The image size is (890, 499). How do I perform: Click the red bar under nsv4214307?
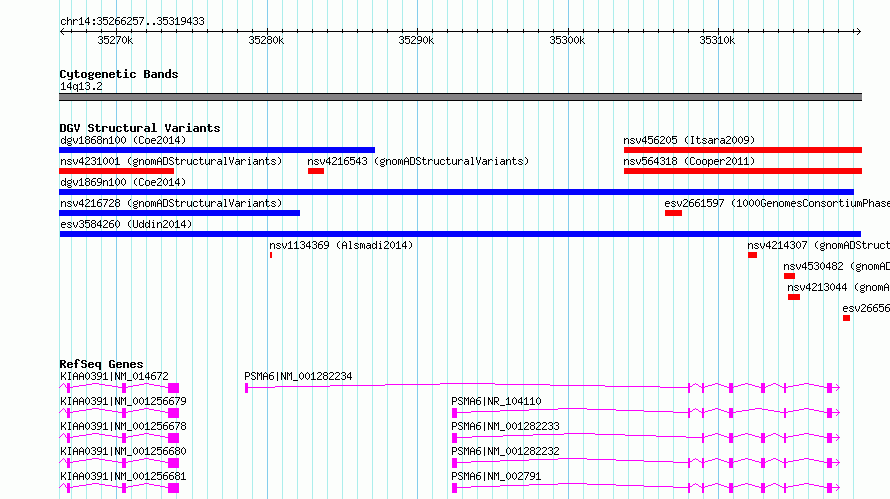[753, 255]
